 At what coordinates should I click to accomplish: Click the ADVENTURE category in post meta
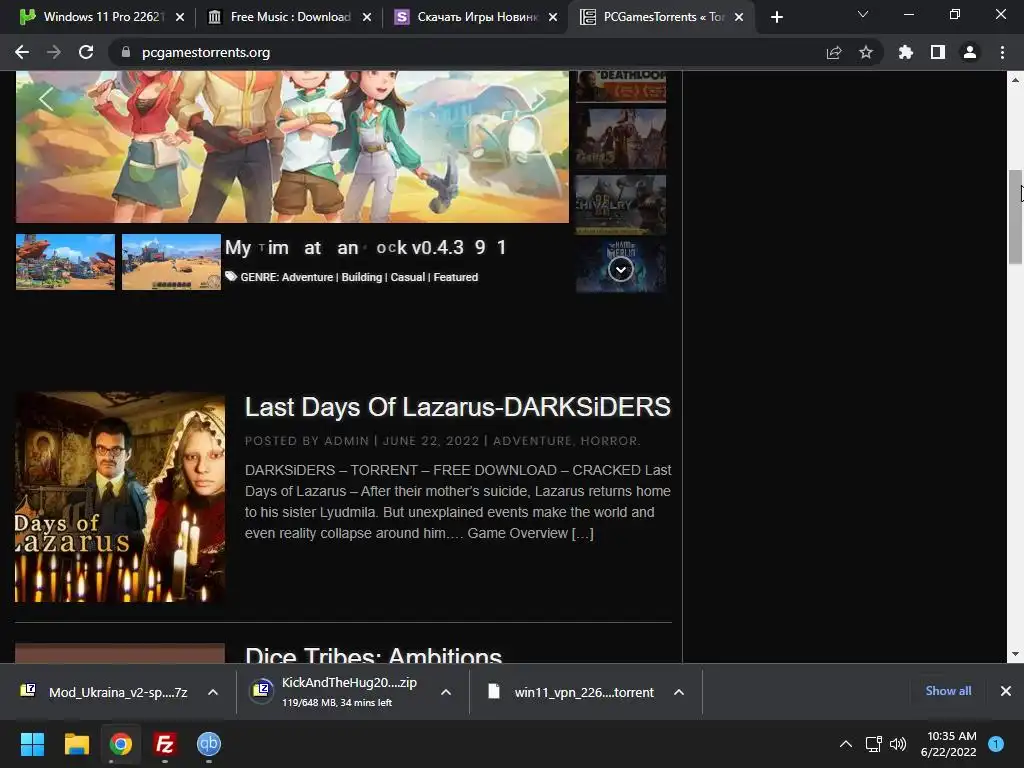click(x=532, y=441)
